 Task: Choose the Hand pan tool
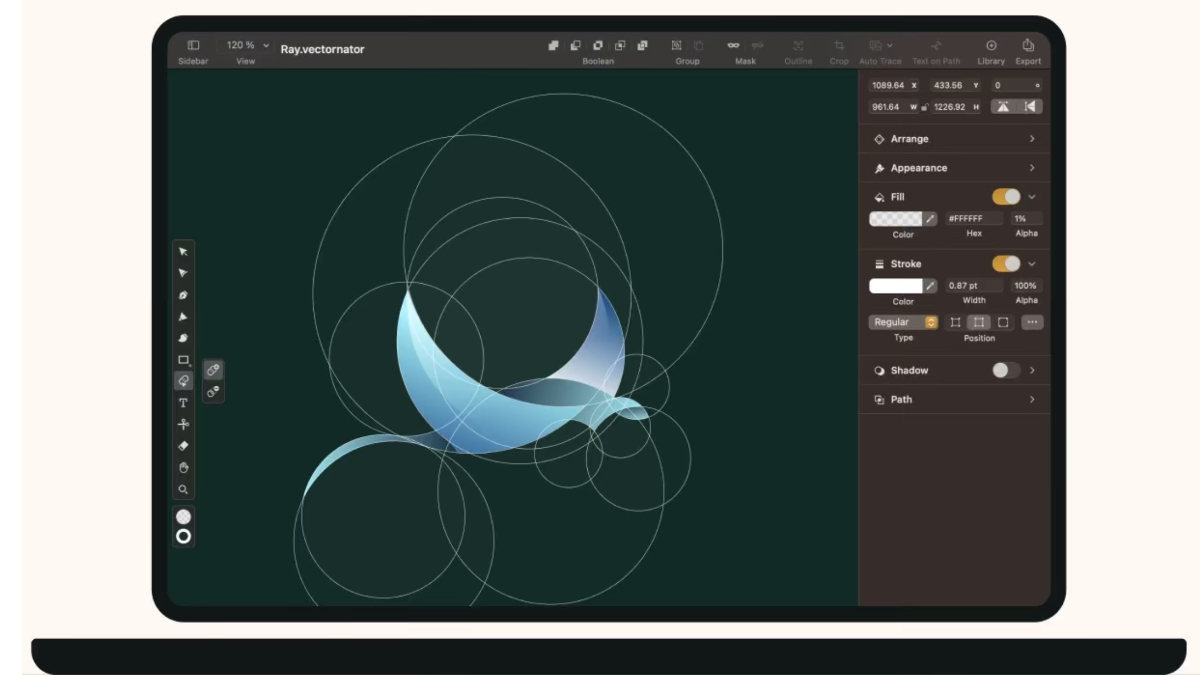click(183, 468)
